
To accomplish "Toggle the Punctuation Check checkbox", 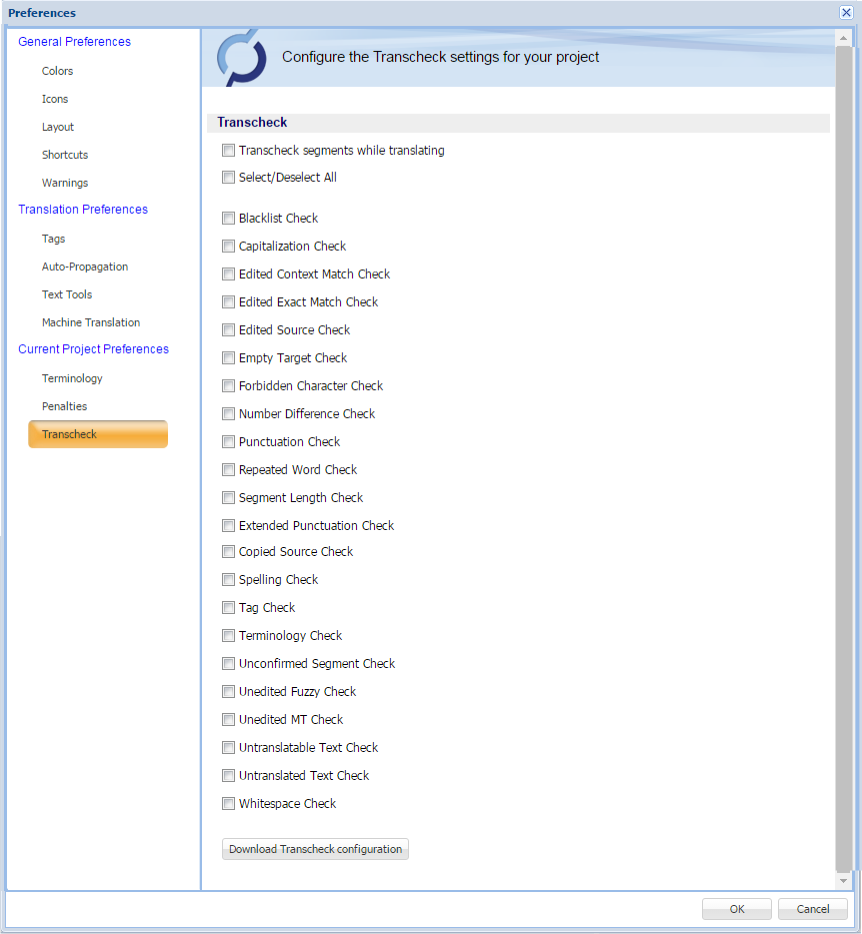I will coord(228,441).
